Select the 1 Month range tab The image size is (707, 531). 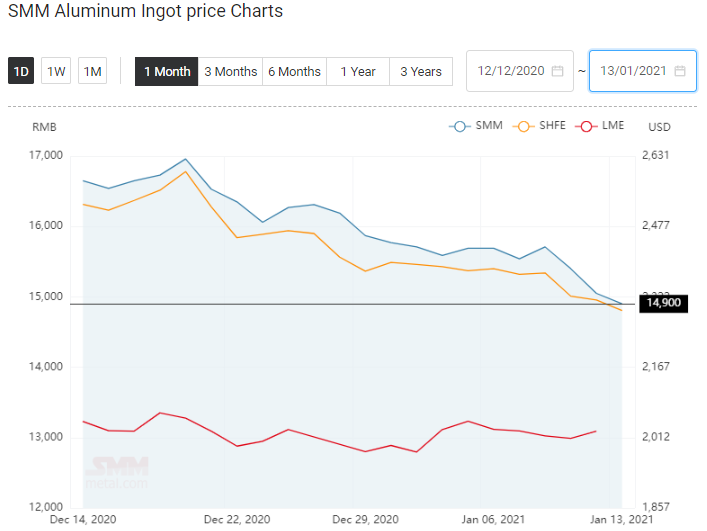[166, 71]
